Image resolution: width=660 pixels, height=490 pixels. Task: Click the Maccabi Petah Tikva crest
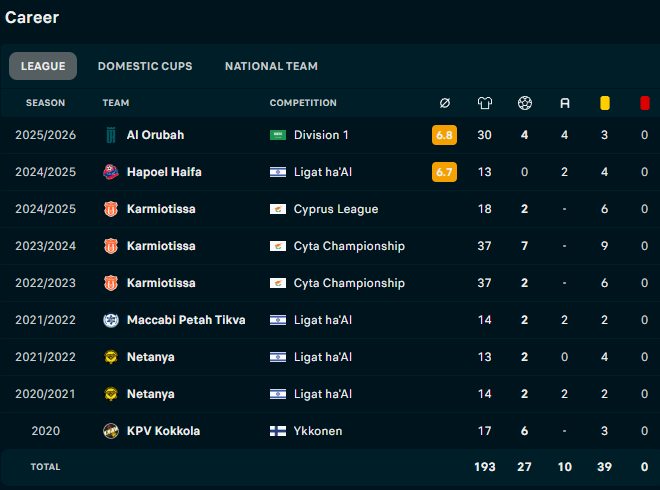[111, 320]
